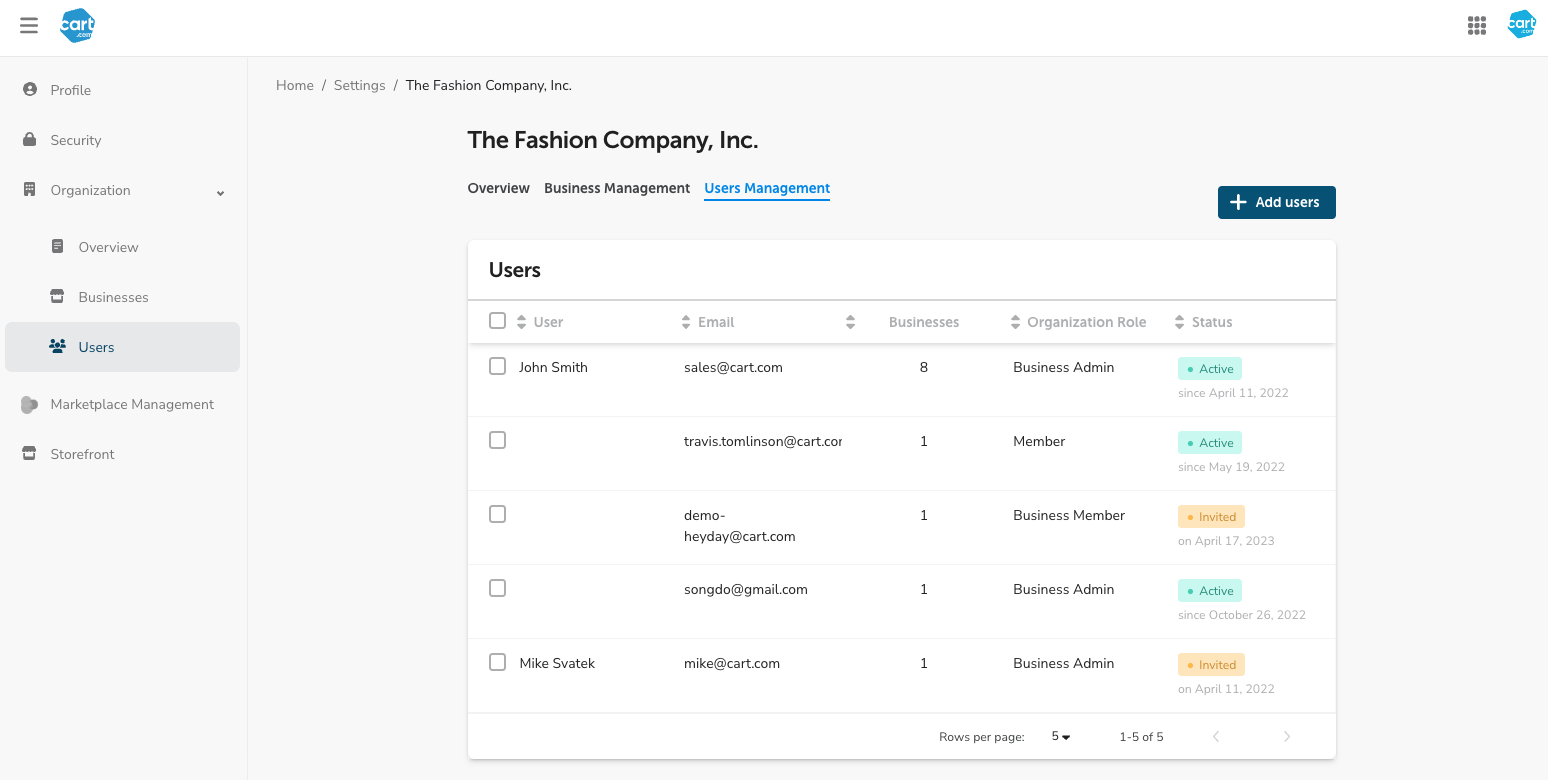Click the Marketplace Management icon in sidebar
The width and height of the screenshot is (1548, 780).
click(x=30, y=404)
